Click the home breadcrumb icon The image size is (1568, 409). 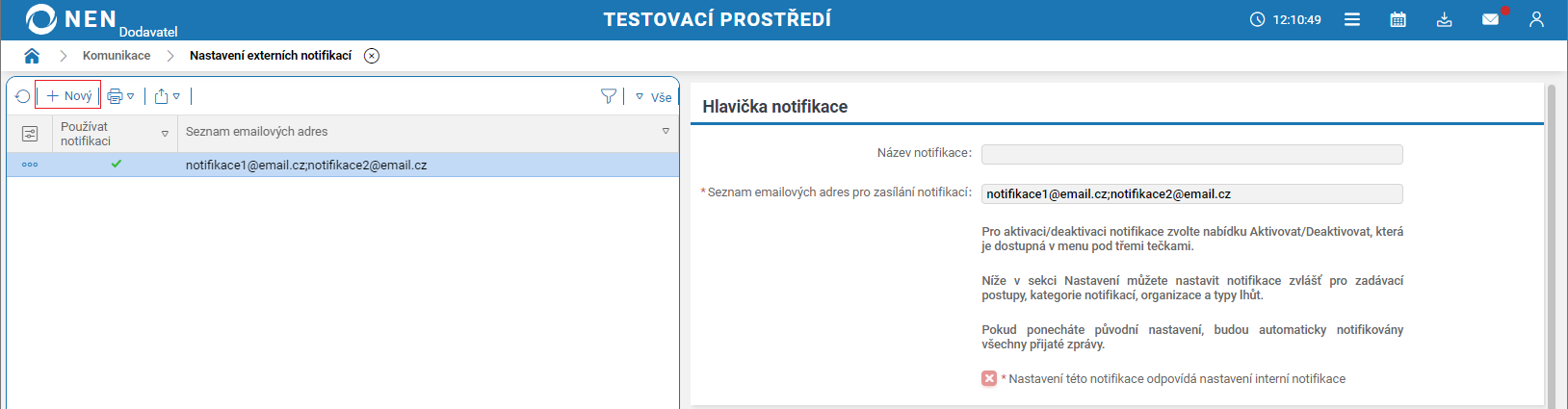click(x=32, y=56)
